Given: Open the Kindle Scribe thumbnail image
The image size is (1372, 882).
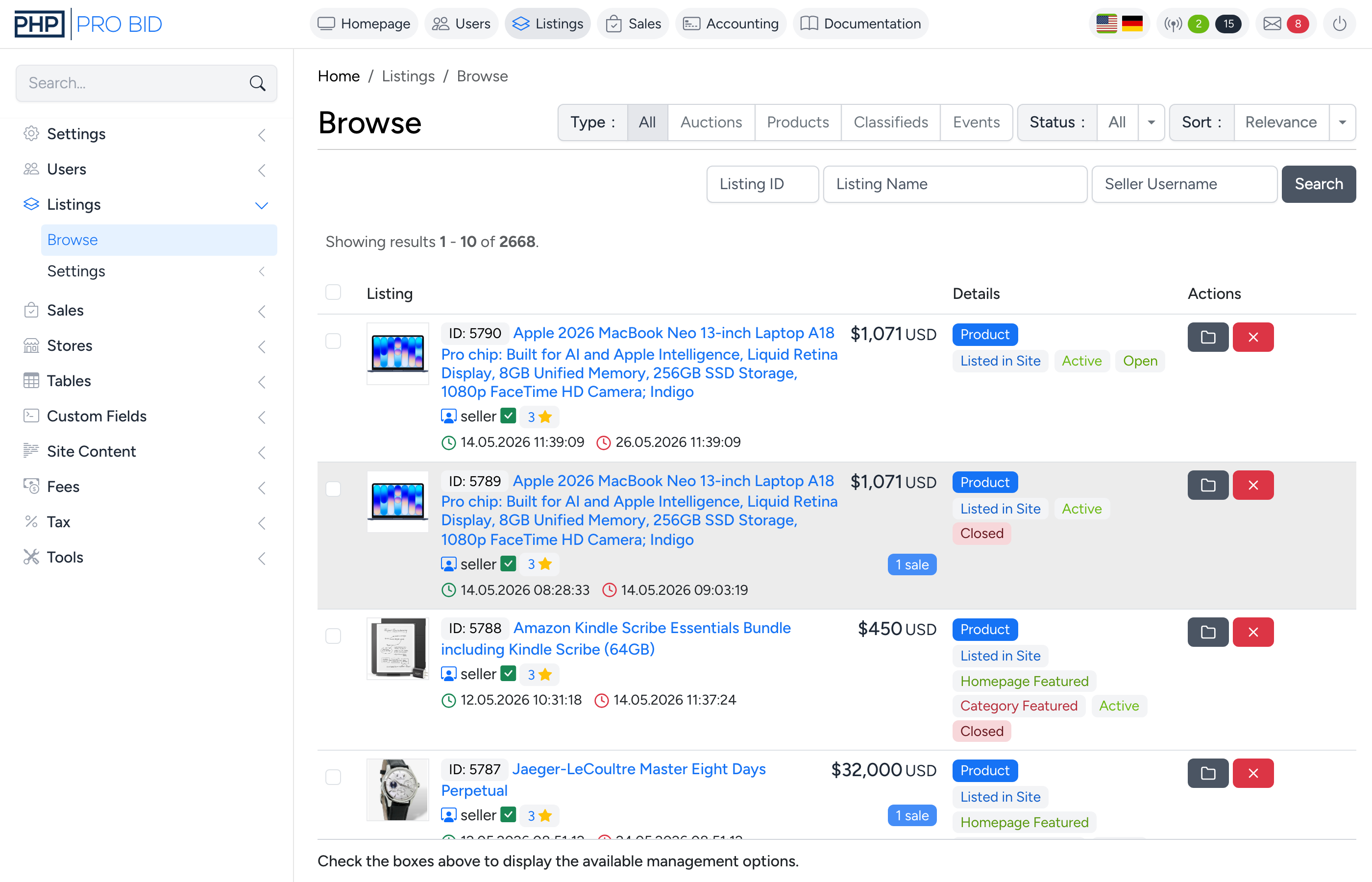Looking at the screenshot, I should tap(397, 649).
